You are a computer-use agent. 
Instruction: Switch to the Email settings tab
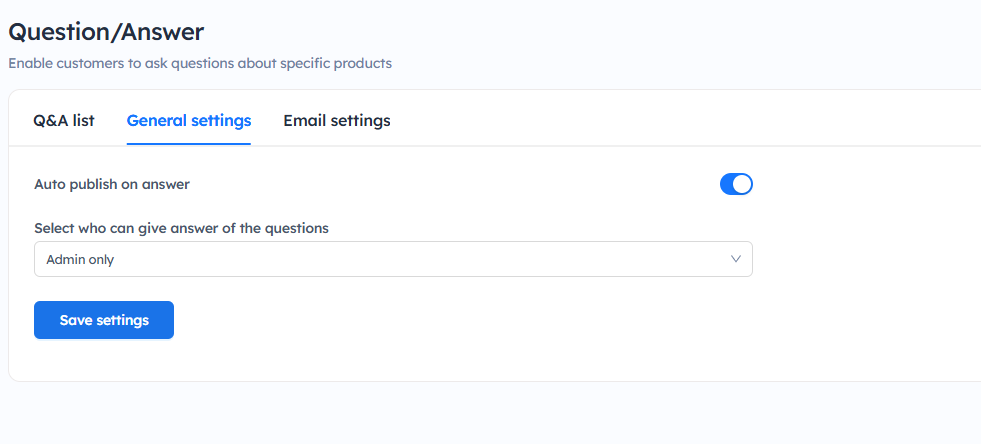point(337,121)
